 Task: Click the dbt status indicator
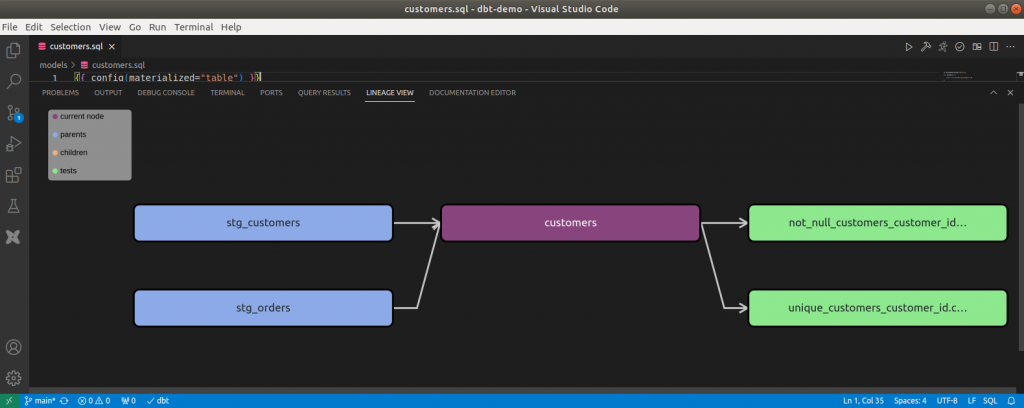tap(157, 401)
